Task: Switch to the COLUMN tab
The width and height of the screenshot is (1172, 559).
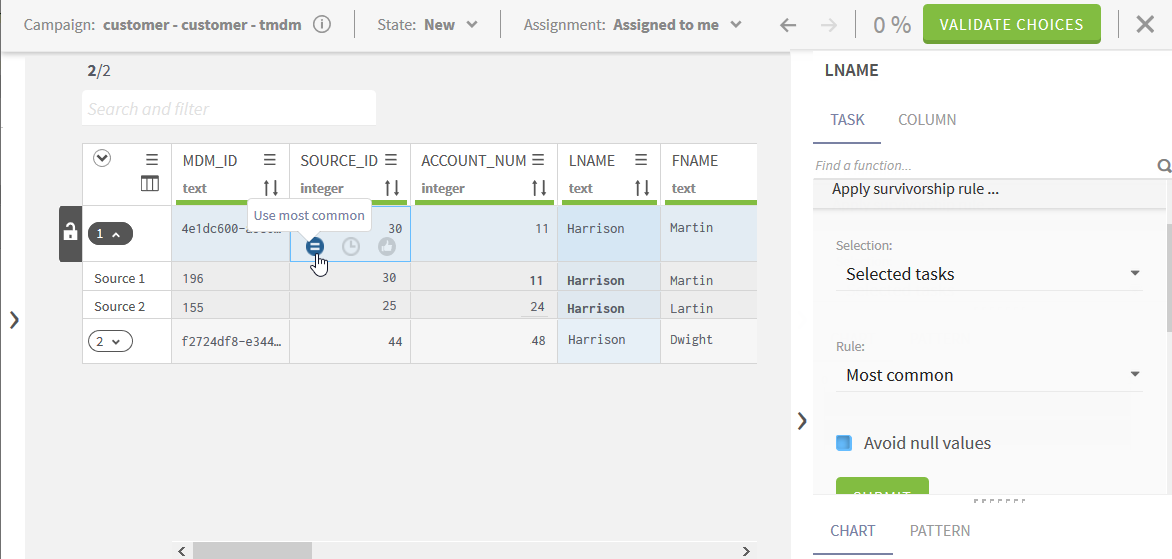Action: (x=927, y=120)
